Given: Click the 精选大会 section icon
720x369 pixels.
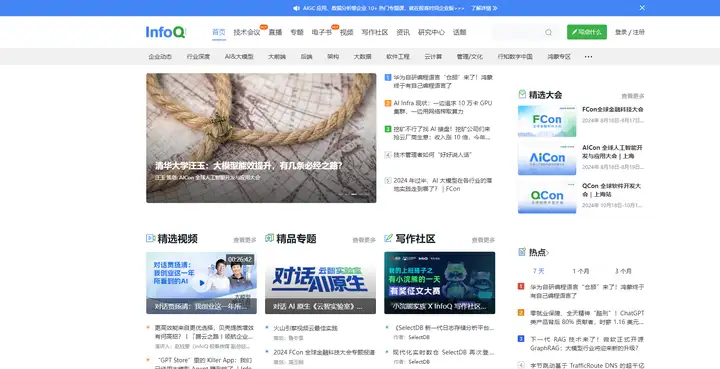Looking at the screenshot, I should pos(522,94).
